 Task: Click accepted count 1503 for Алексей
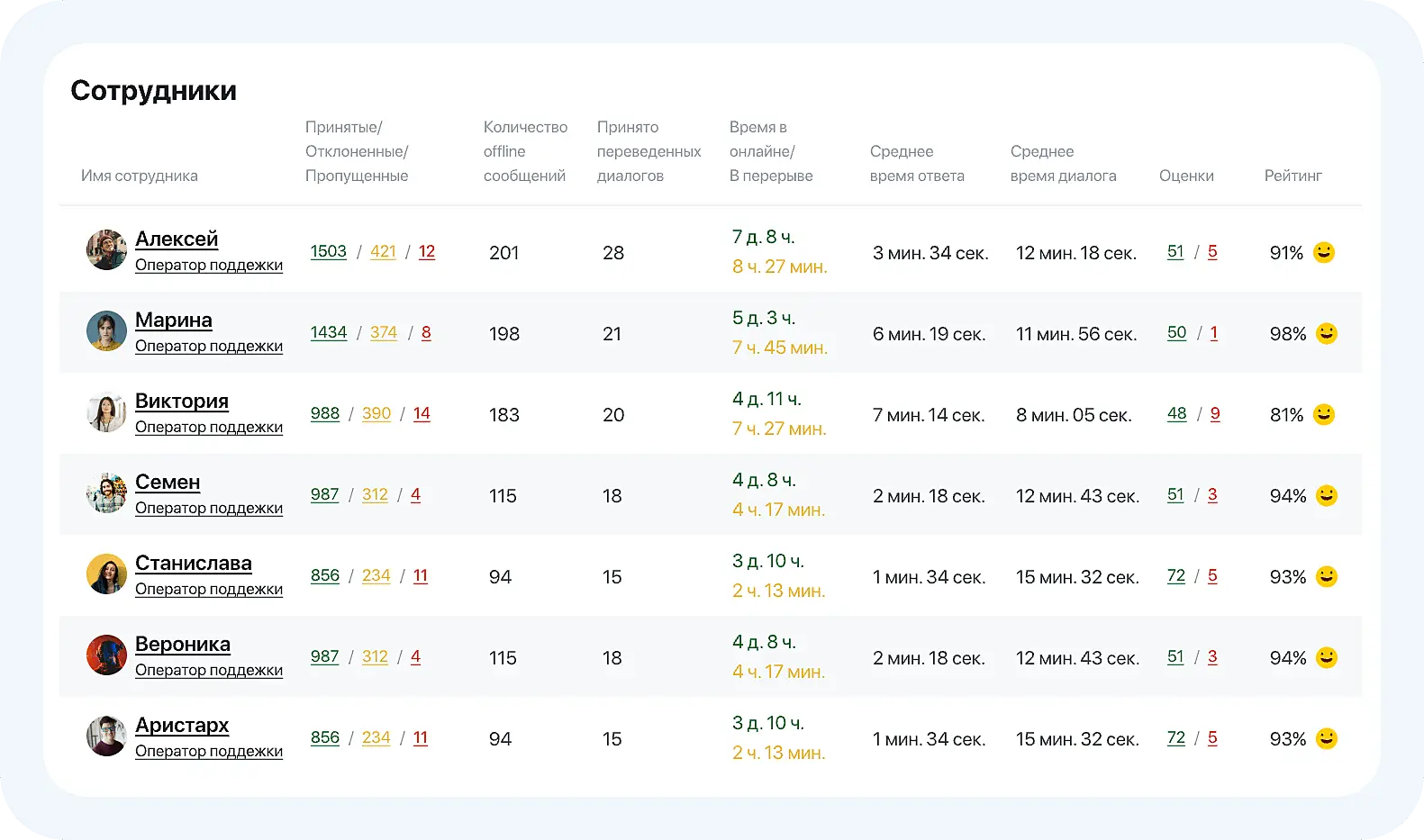click(328, 251)
